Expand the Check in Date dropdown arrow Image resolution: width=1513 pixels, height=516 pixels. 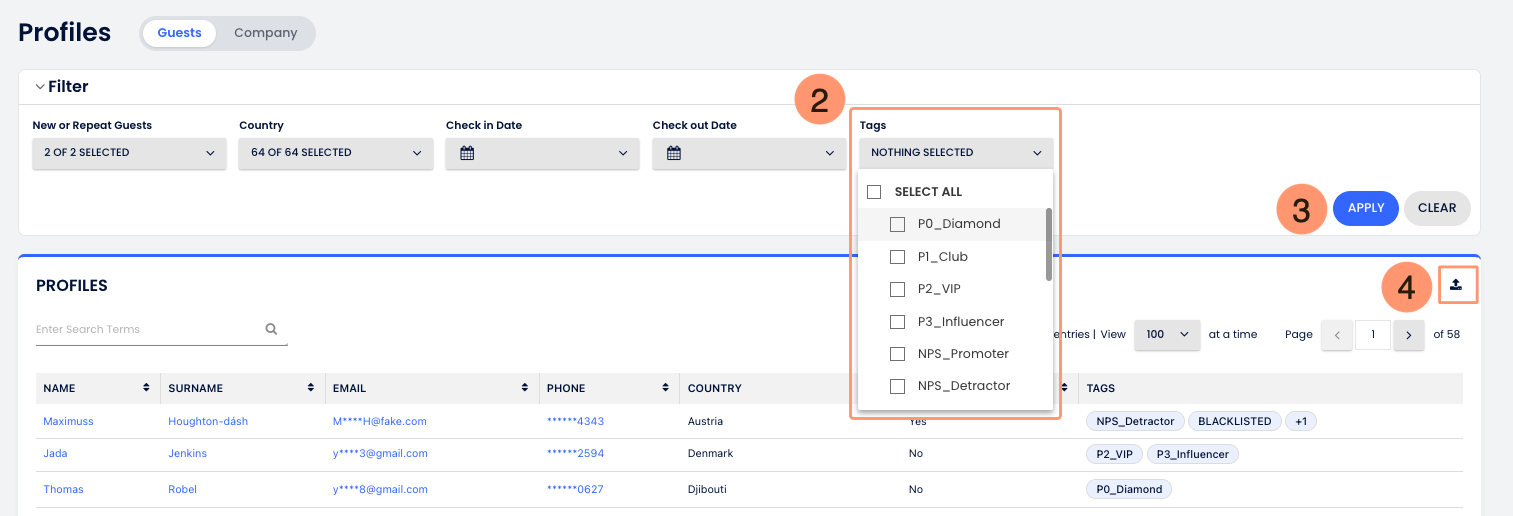(x=623, y=153)
